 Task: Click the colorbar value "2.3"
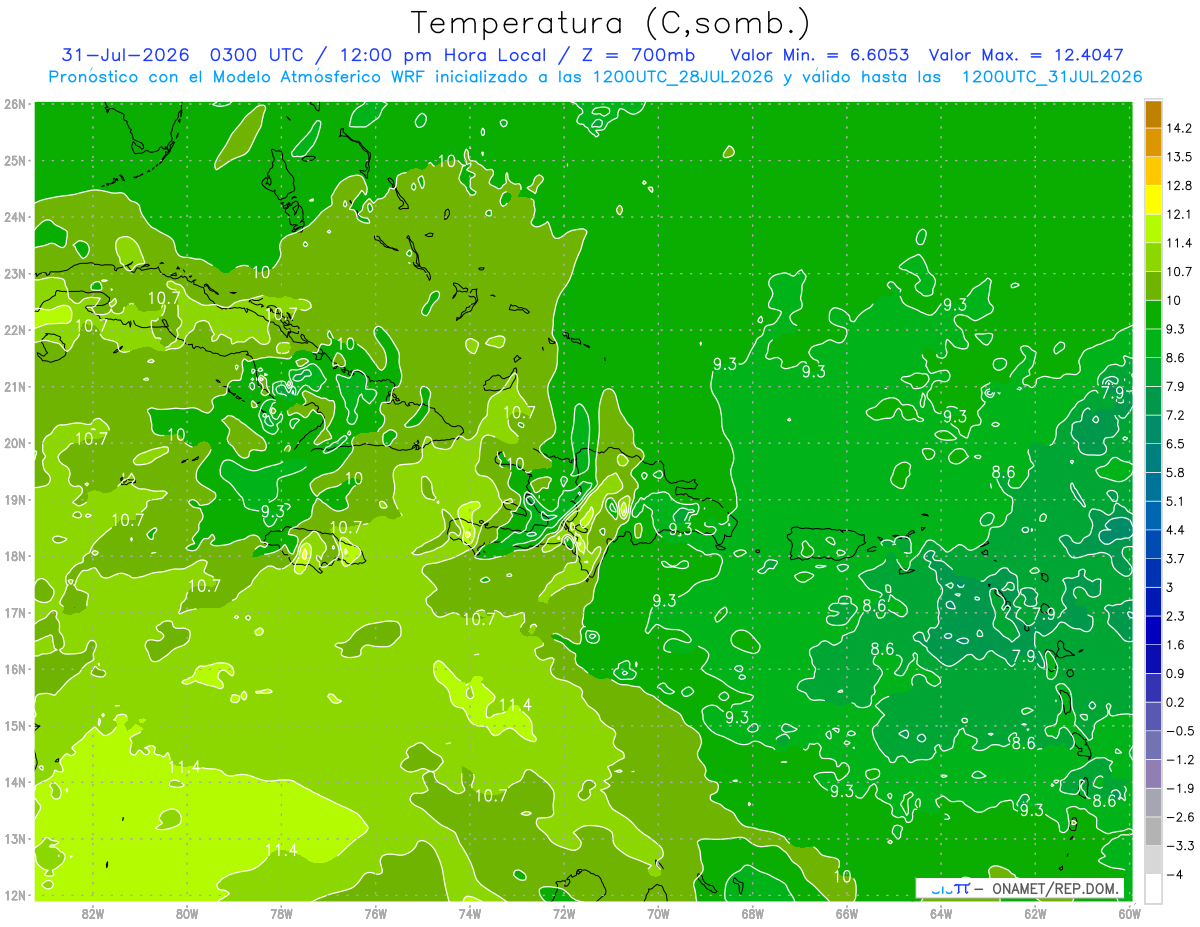(x=1176, y=616)
